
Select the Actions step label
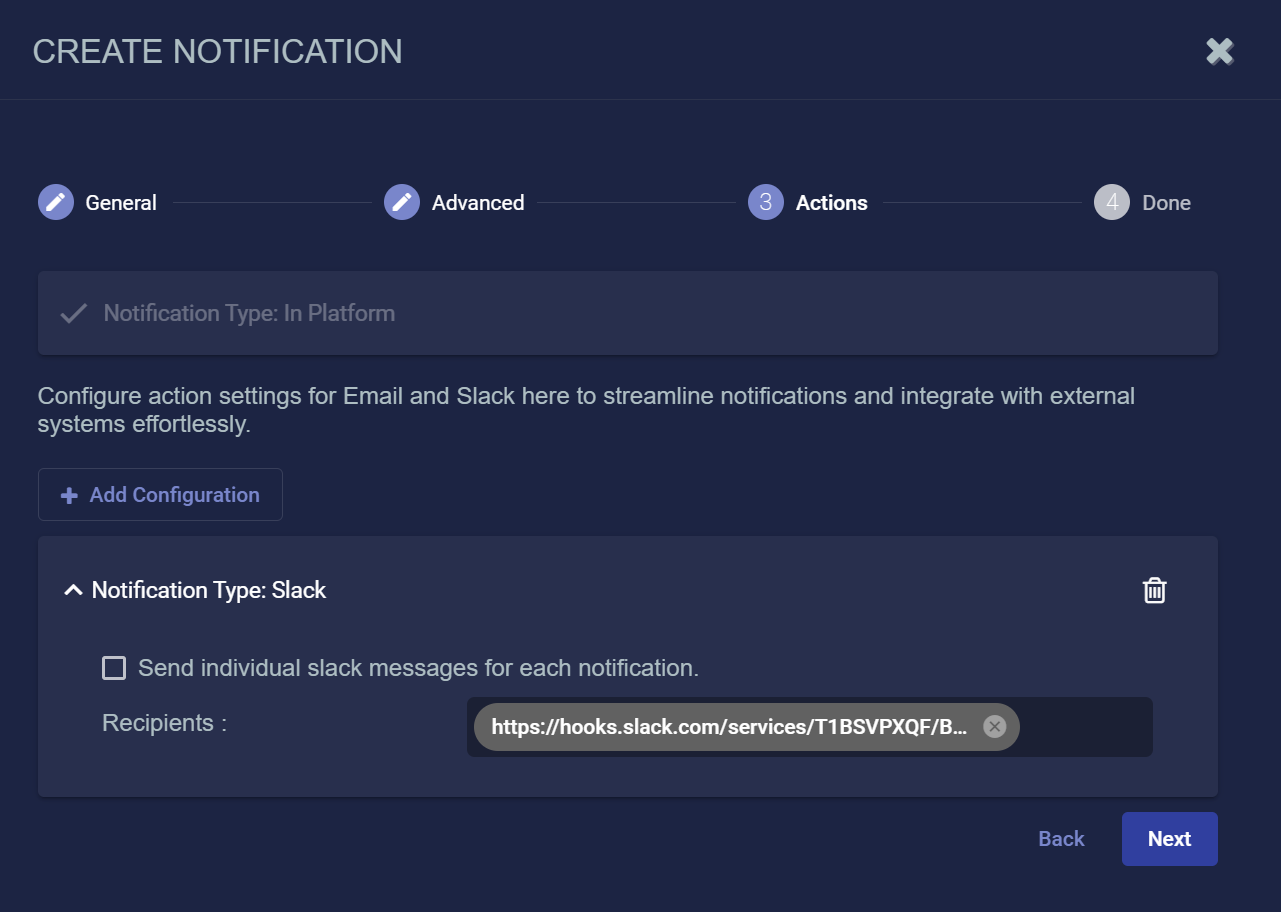coord(832,203)
